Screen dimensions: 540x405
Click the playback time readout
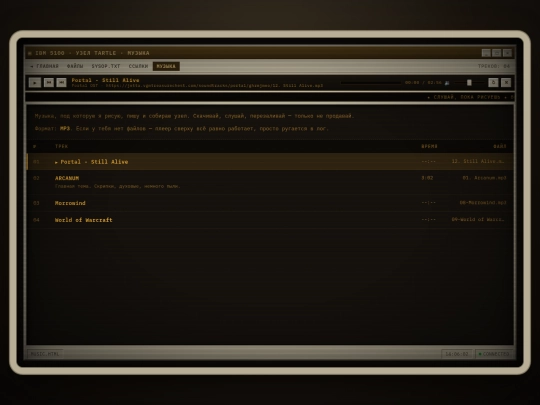coord(423,83)
